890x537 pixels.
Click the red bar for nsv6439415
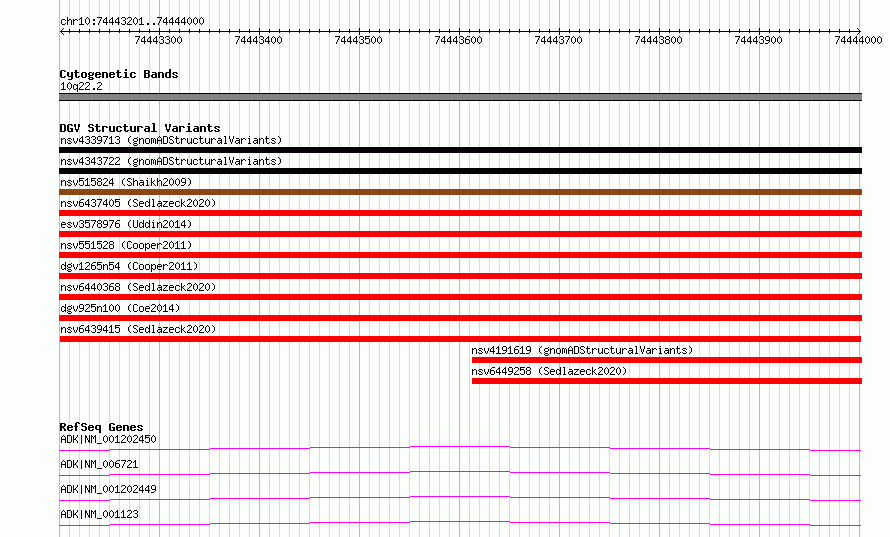(460, 339)
